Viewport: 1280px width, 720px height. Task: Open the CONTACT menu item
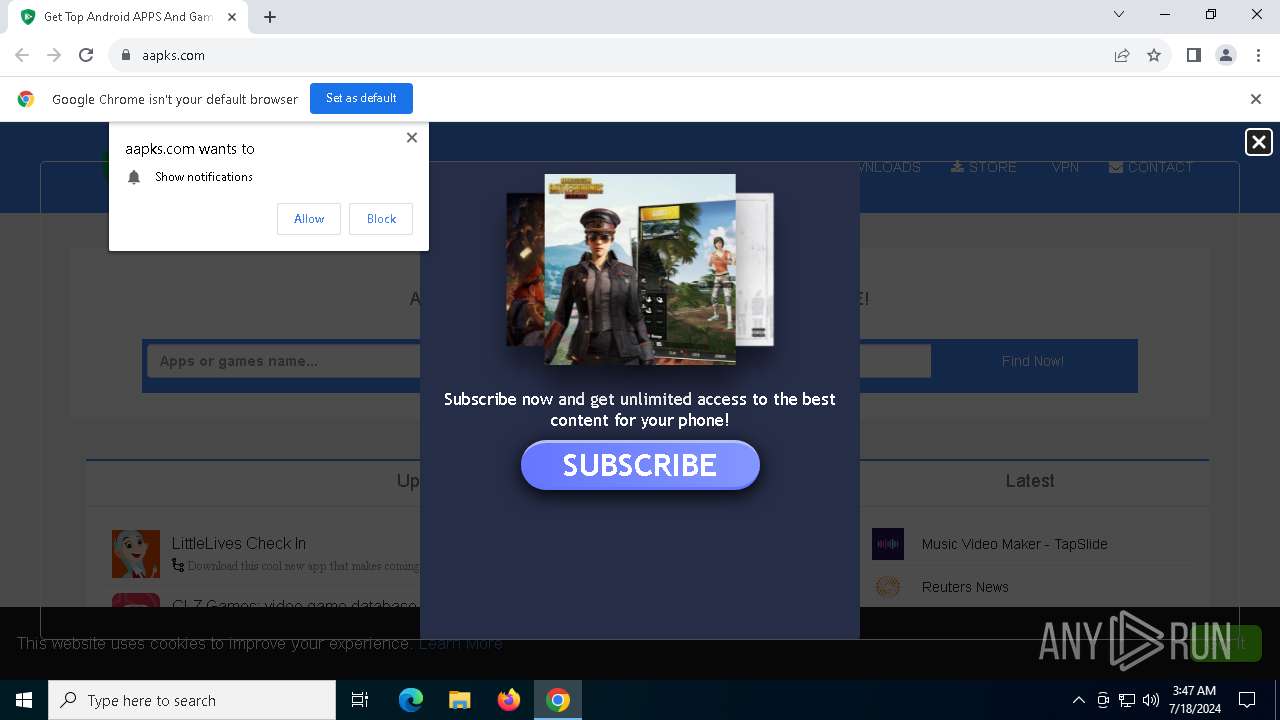tap(1151, 167)
